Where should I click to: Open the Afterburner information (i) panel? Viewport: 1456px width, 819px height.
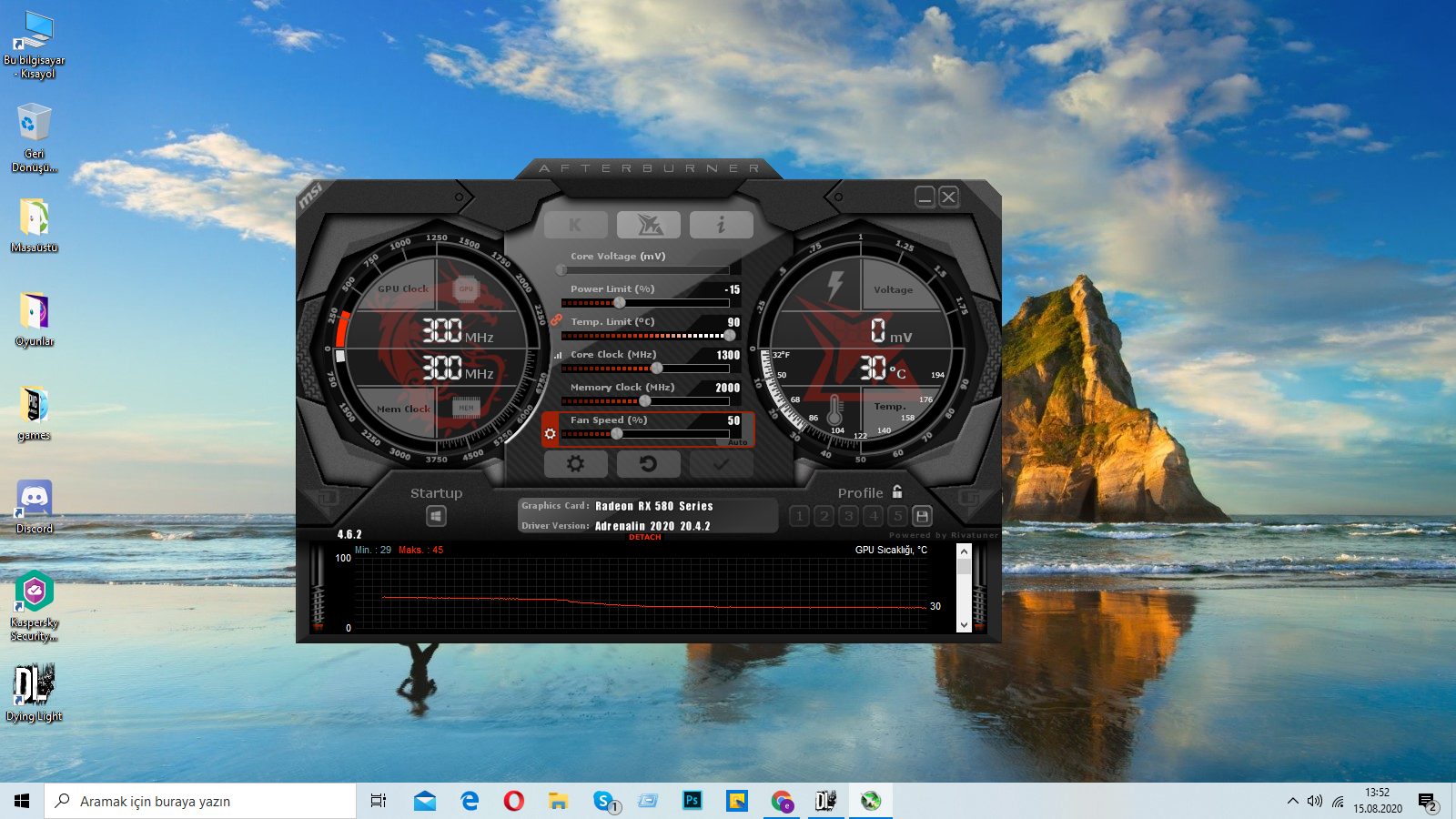pyautogui.click(x=721, y=225)
